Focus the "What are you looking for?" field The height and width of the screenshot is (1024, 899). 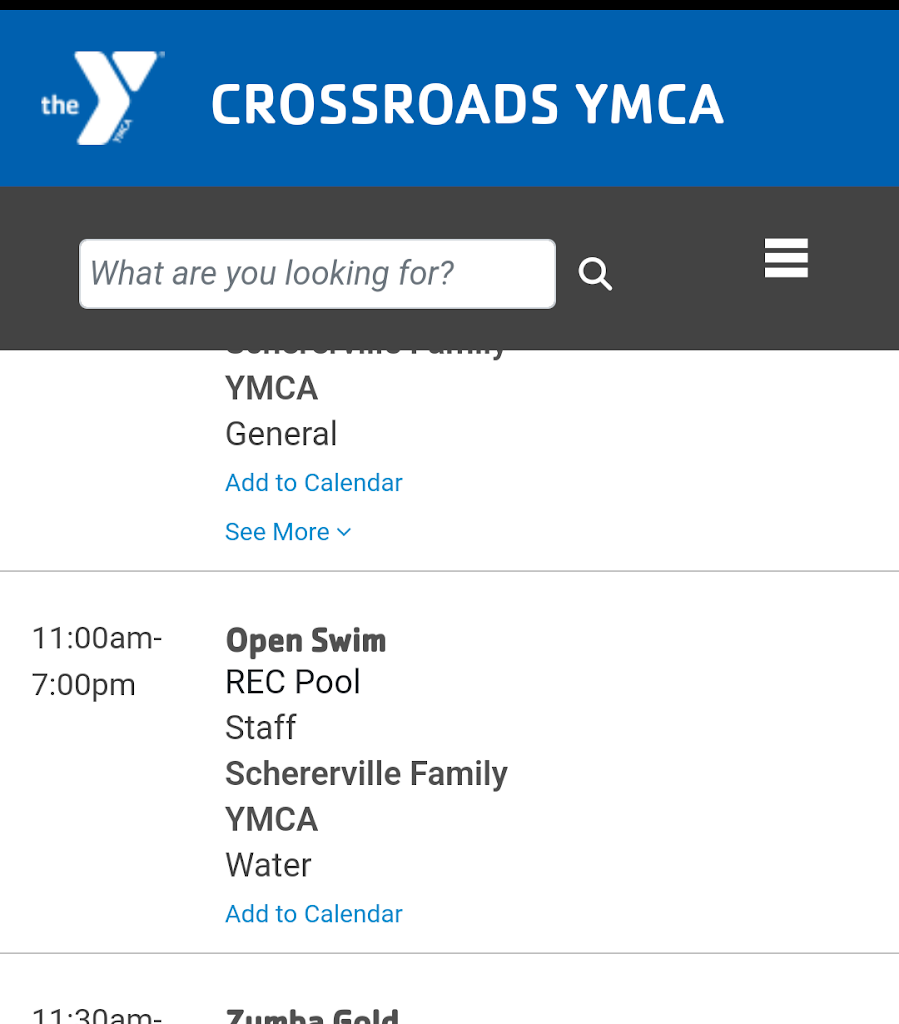click(x=316, y=274)
